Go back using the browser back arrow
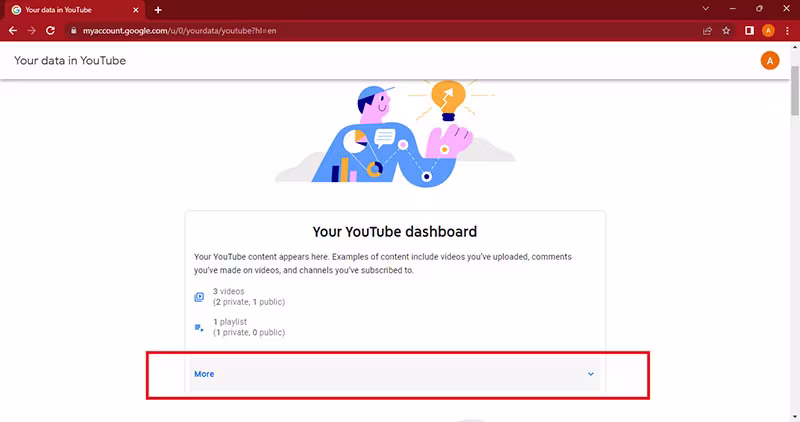Image resolution: width=800 pixels, height=422 pixels. (13, 31)
